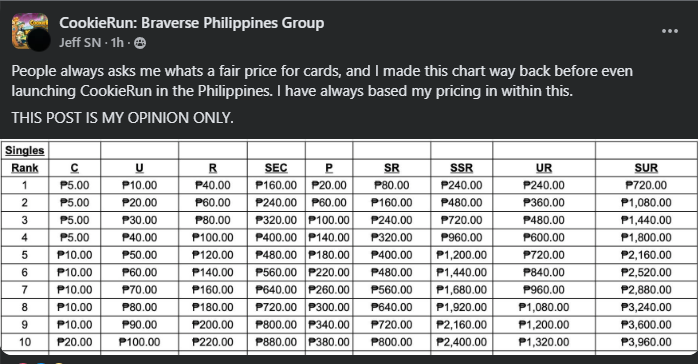Click the ₱720.00 SUR rank 1 cell
698x364 pixels.
tap(646, 185)
